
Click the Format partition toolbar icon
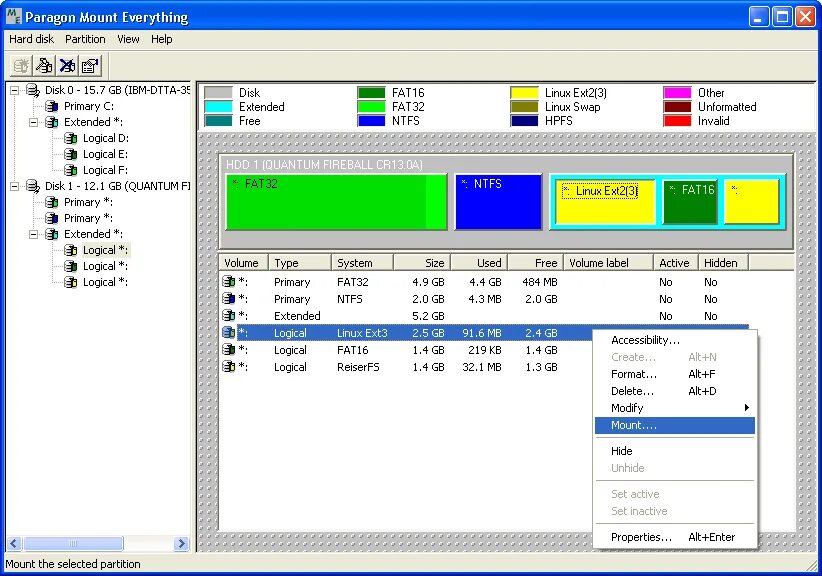click(x=44, y=66)
